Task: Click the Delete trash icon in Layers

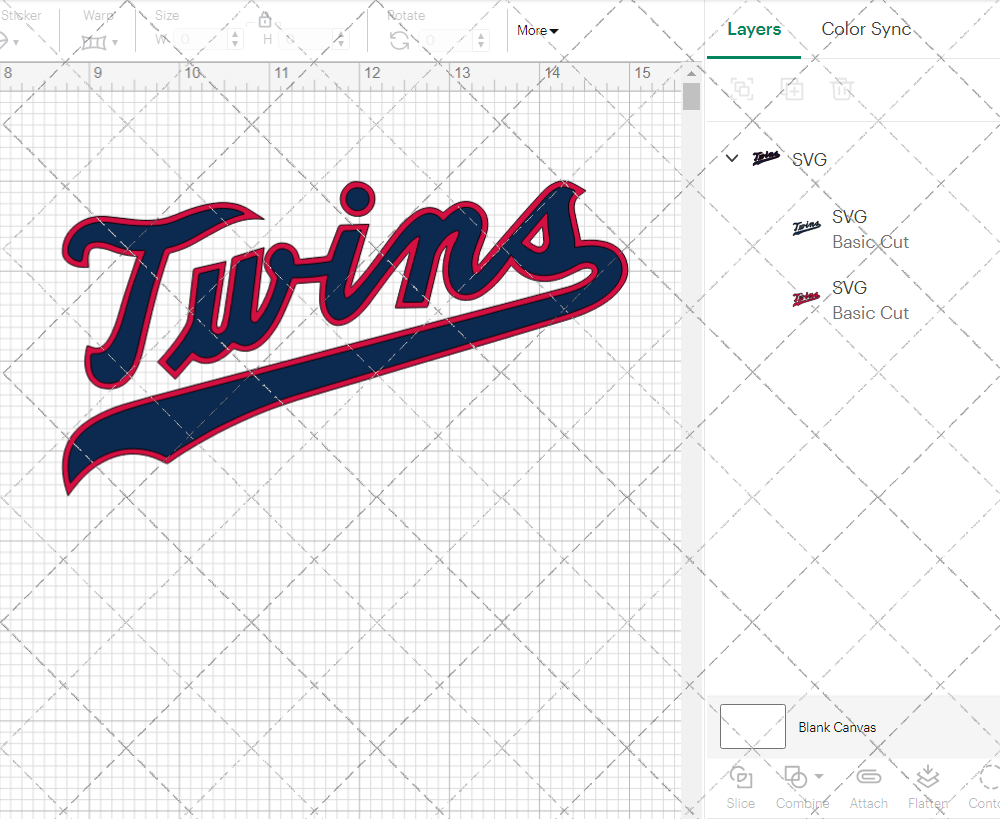Action: pos(842,89)
